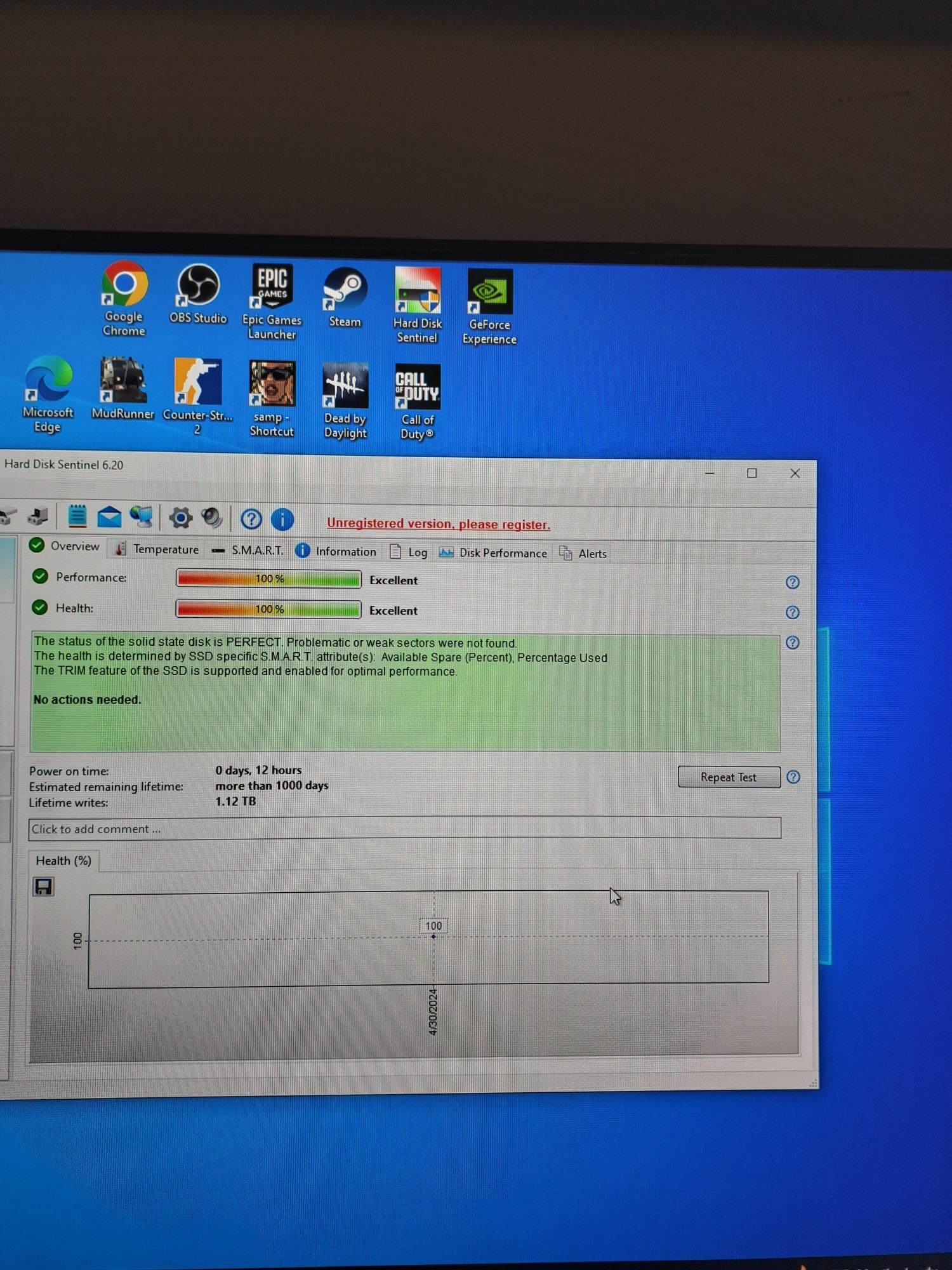Screen dimensions: 952x1270
Task: Click 'Excellent' label beside Performance bar
Action: coord(393,580)
